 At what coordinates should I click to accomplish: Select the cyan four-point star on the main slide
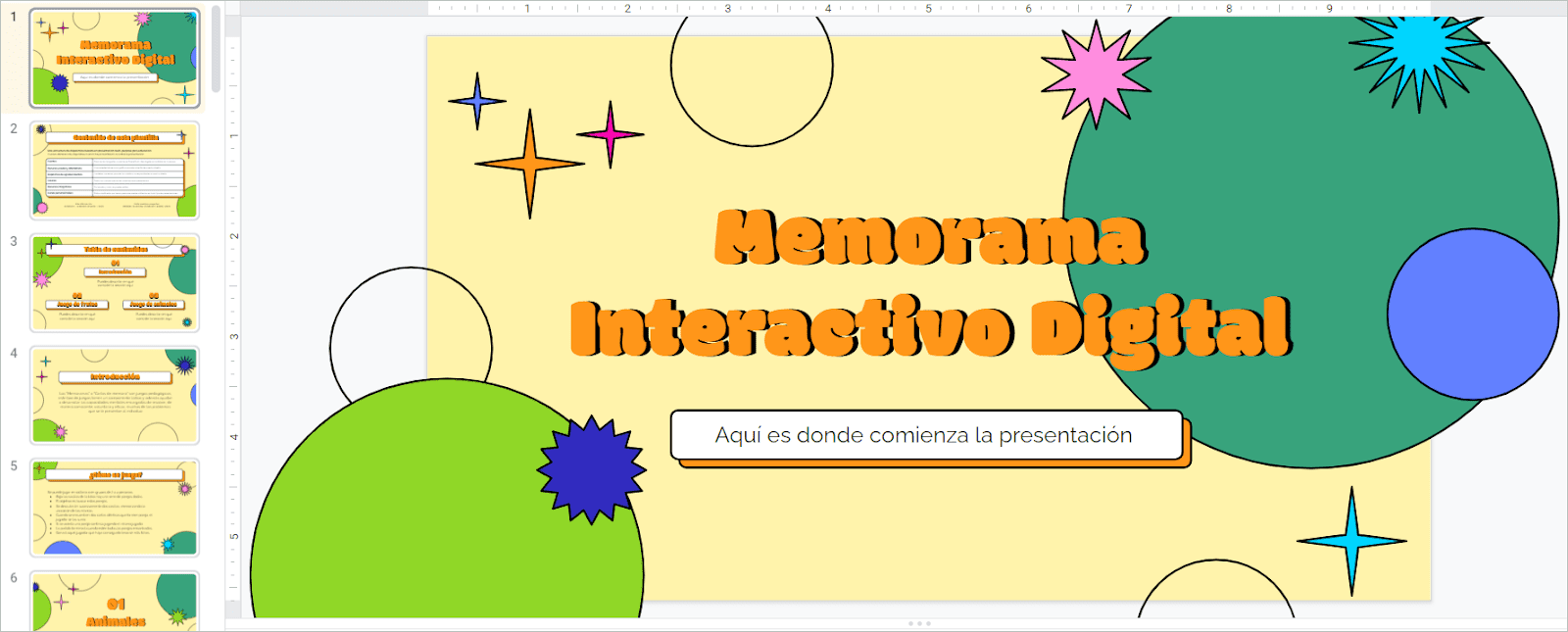tap(1351, 541)
